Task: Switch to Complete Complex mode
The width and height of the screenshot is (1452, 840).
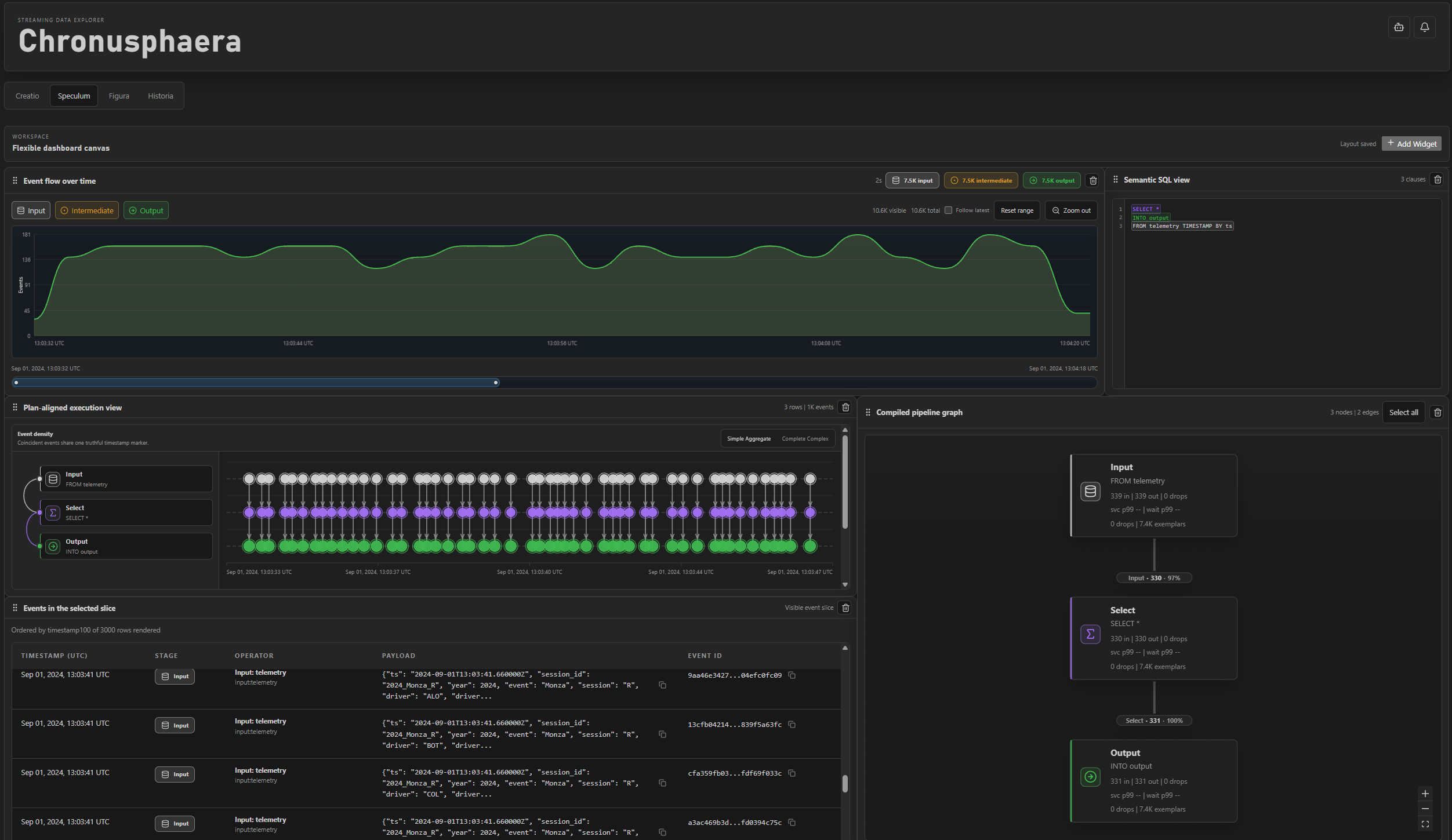Action: pyautogui.click(x=805, y=439)
